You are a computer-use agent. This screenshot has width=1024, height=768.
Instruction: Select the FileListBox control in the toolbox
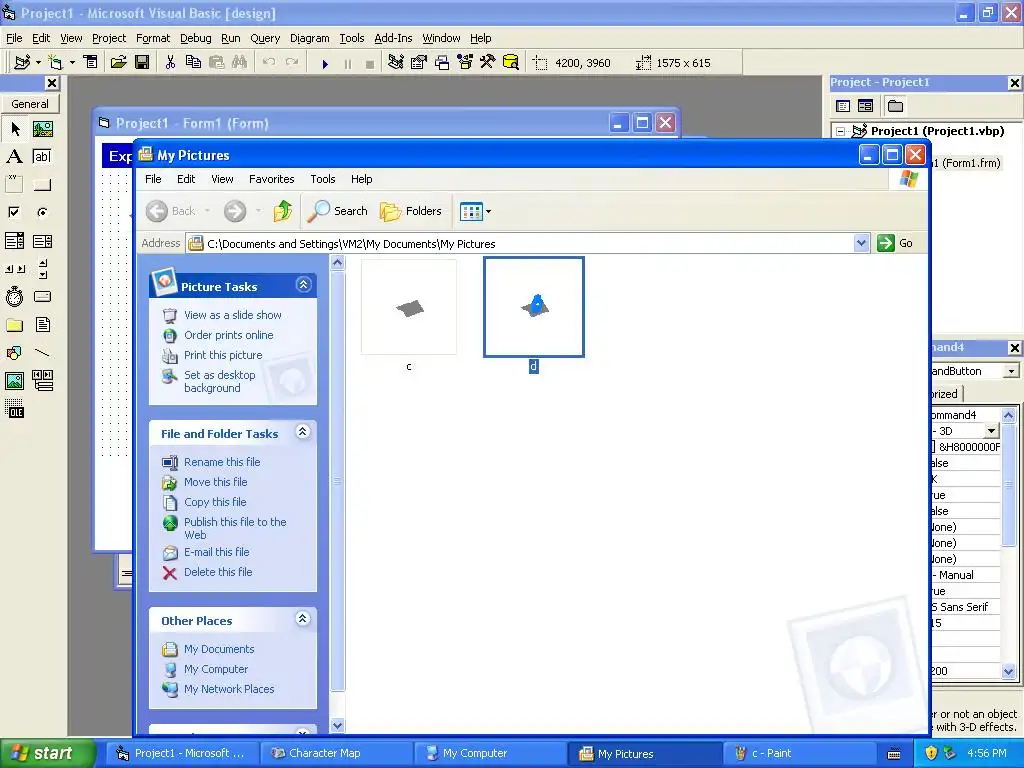coord(42,325)
